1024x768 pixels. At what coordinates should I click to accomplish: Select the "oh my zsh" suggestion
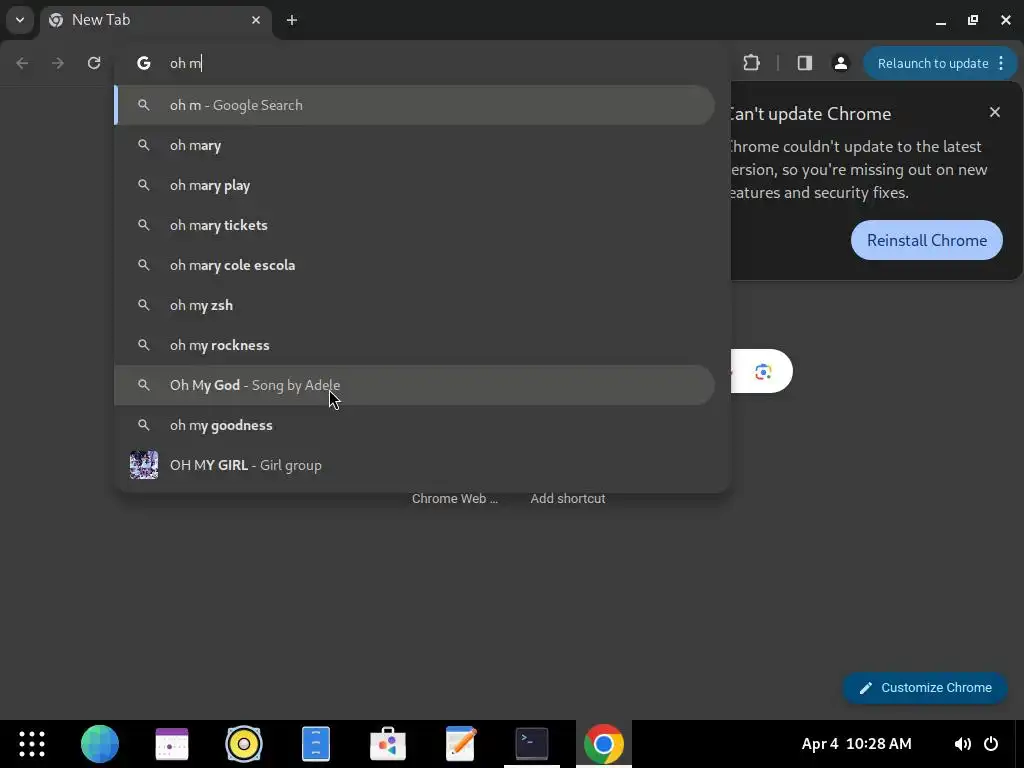click(x=415, y=305)
